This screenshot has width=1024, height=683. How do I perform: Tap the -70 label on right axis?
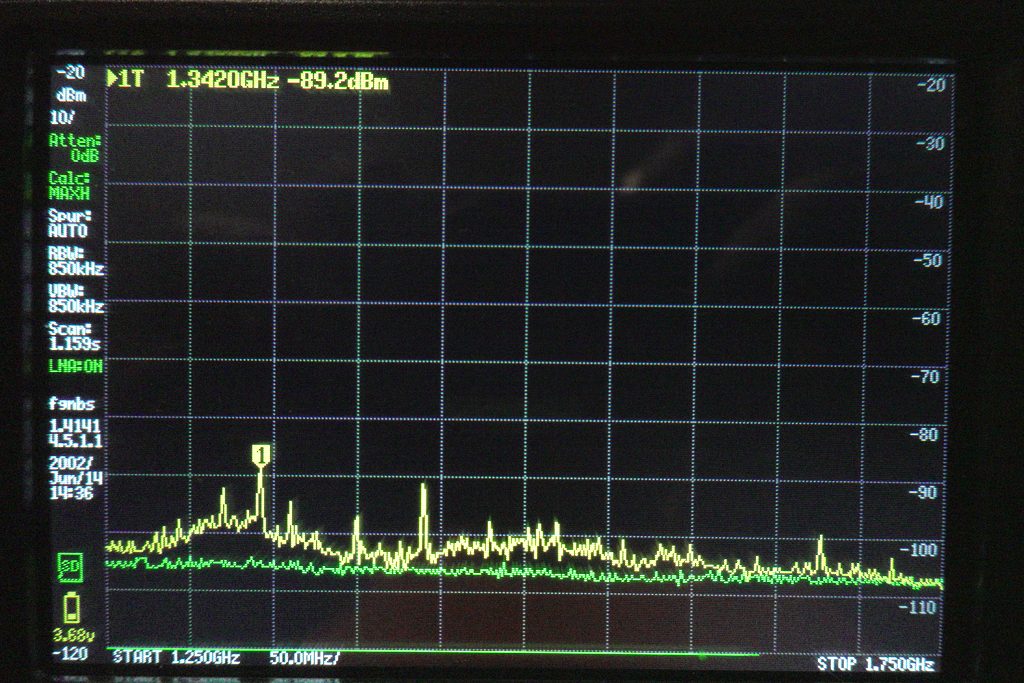(925, 377)
